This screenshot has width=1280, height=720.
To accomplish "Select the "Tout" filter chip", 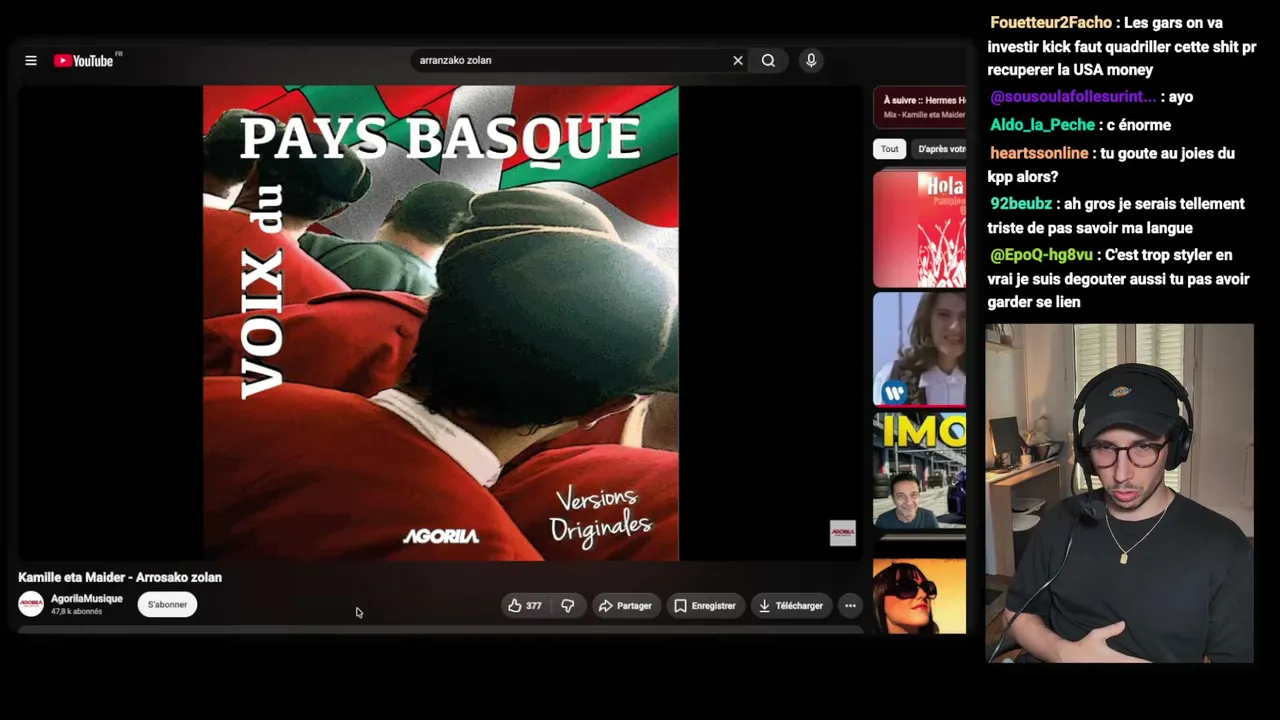I will point(889,149).
